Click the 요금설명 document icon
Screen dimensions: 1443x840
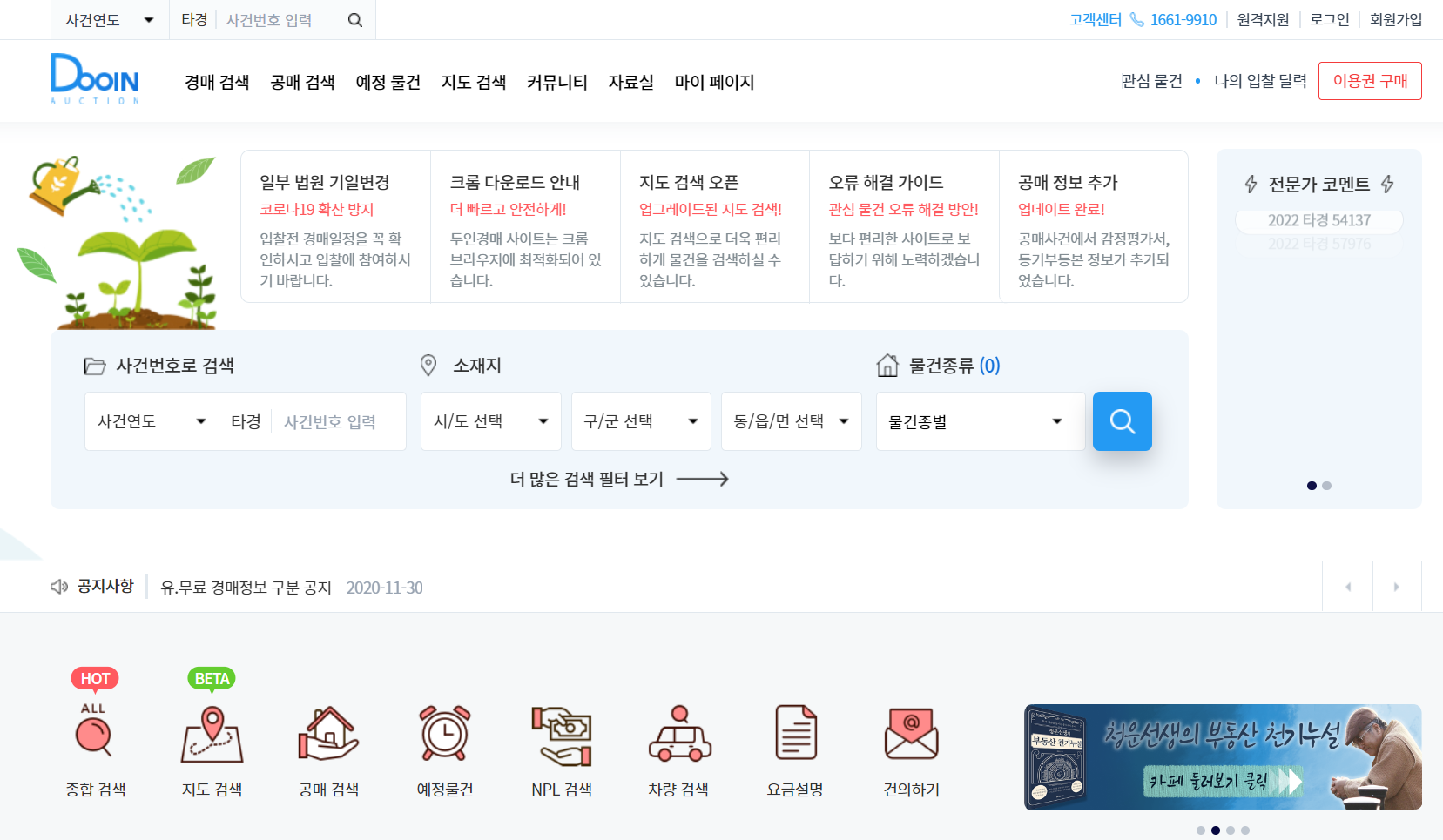[794, 734]
